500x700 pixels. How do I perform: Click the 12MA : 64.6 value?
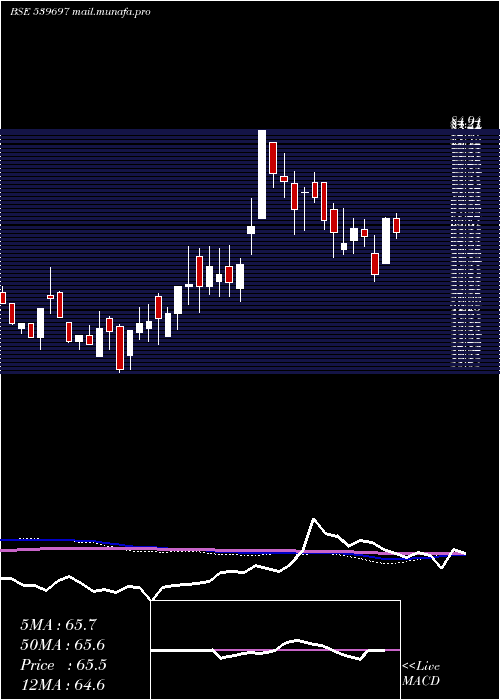pos(63,685)
